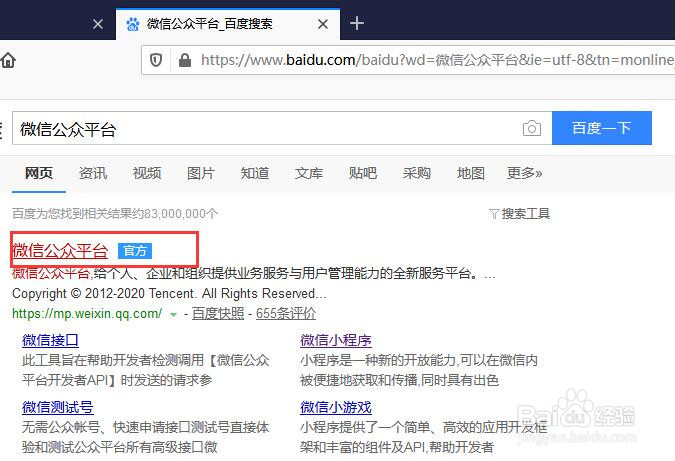The image size is (675, 461).
Task: Select the 微信公众平台_百度搜索 tab
Action: [x=228, y=24]
